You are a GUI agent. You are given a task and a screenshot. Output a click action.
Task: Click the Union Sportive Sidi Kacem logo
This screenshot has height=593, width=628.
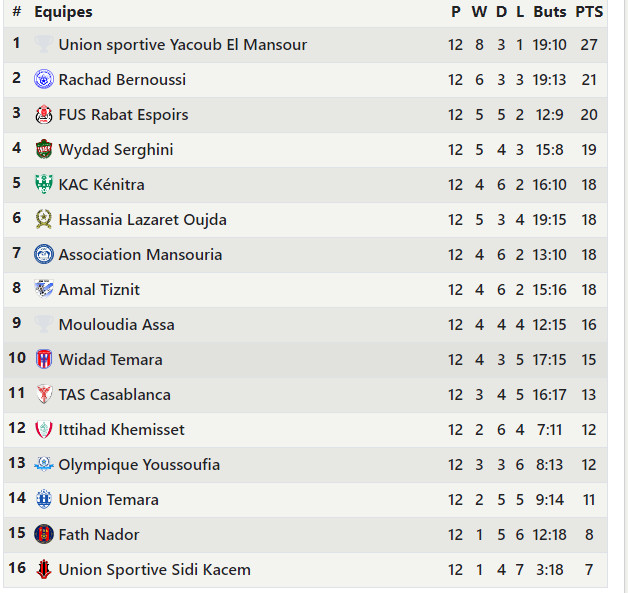43,569
